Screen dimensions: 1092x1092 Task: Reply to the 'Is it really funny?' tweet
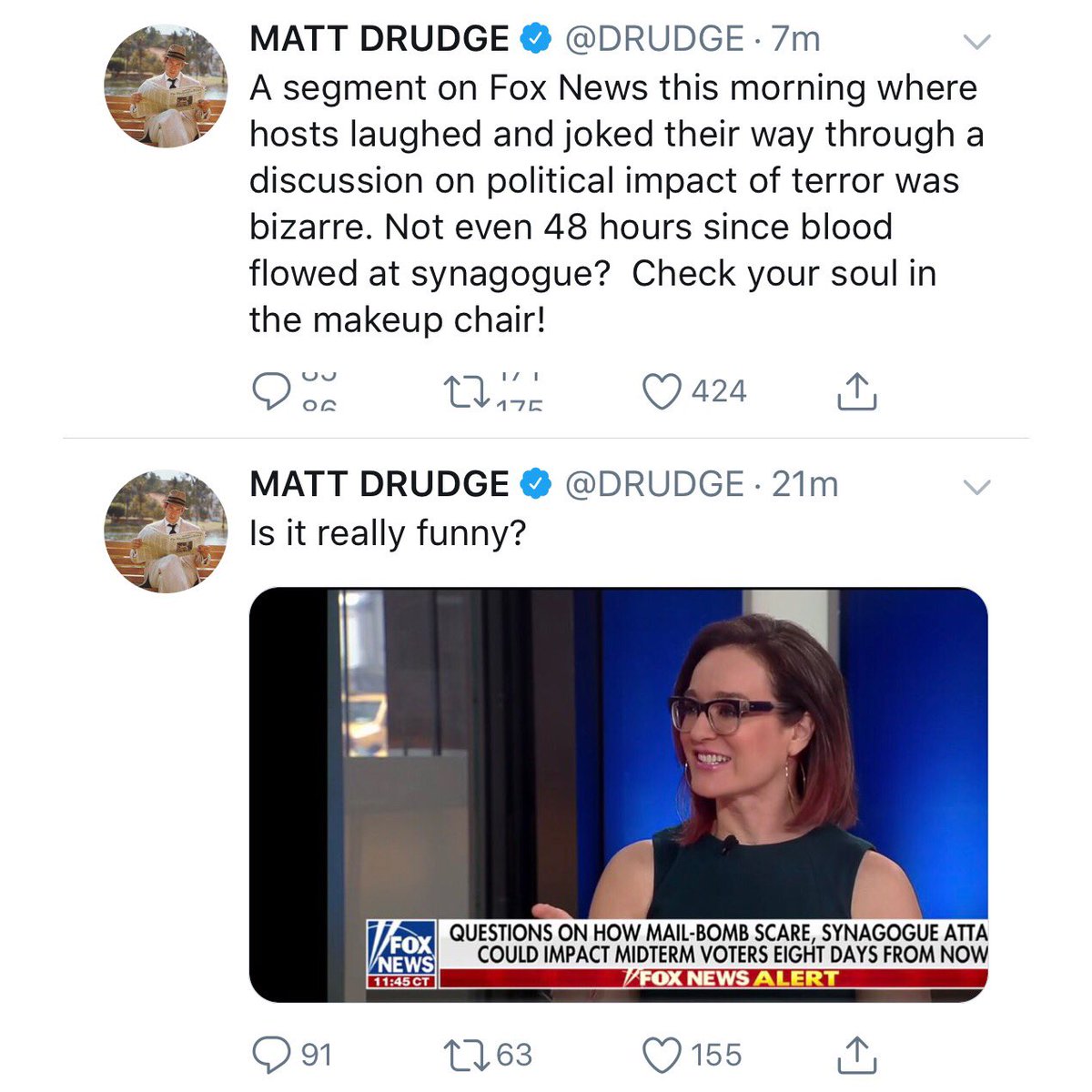270,1056
